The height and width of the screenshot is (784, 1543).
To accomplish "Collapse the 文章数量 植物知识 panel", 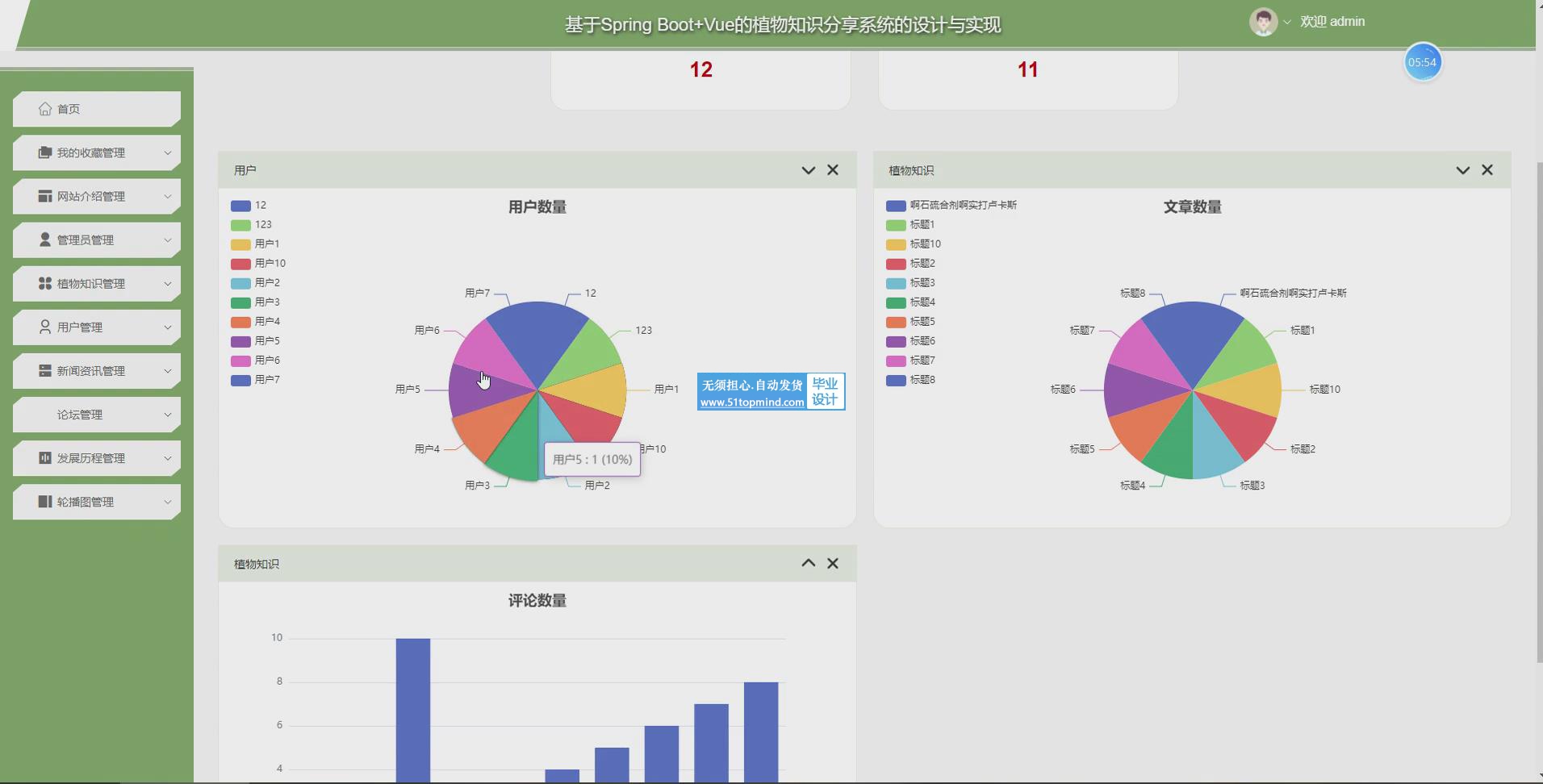I will point(1462,170).
